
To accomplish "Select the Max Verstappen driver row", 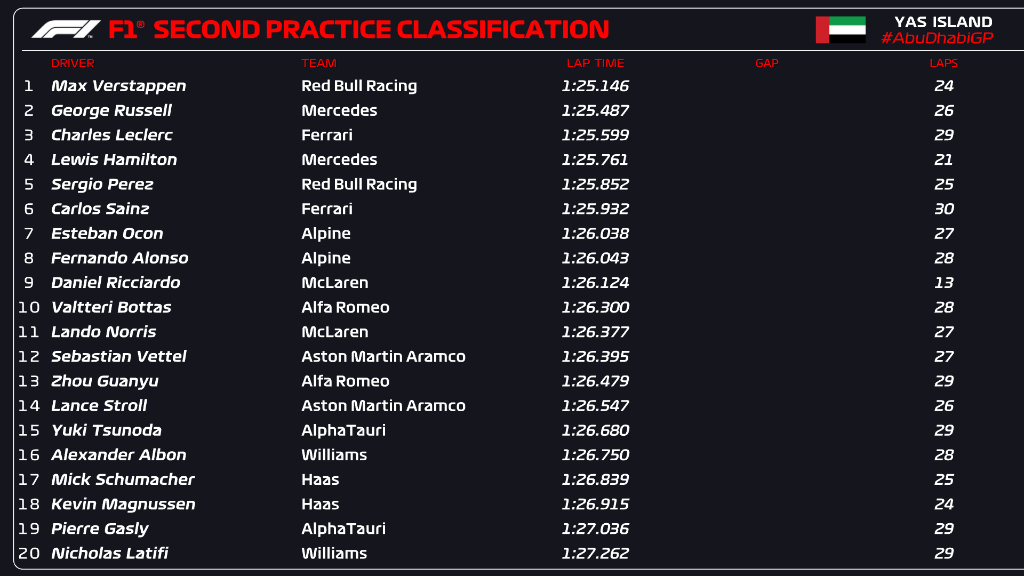I will point(118,86).
